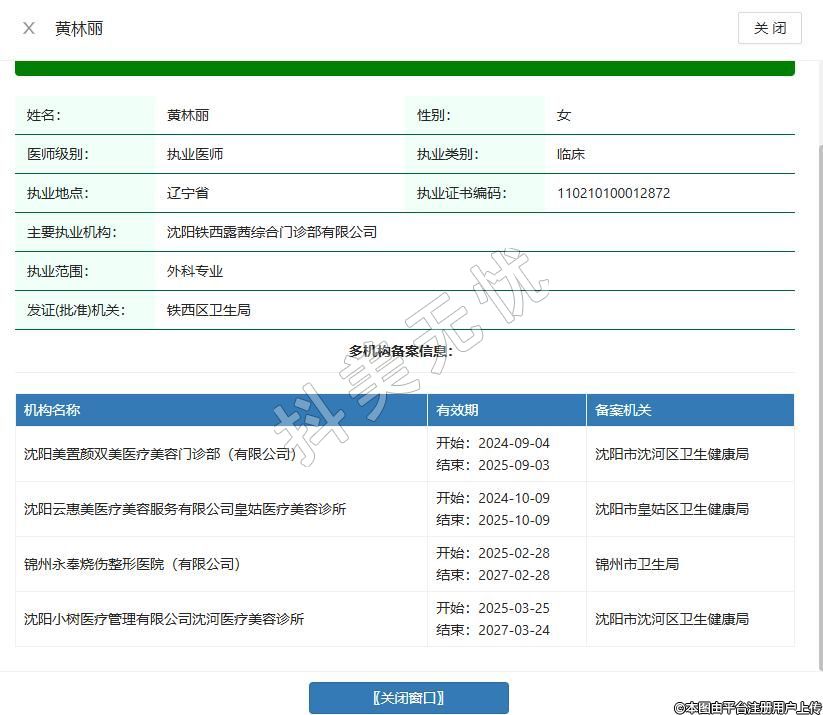The width and height of the screenshot is (823, 715).
Task: Click the 外科专业 practice scope value
Action: tap(195, 271)
